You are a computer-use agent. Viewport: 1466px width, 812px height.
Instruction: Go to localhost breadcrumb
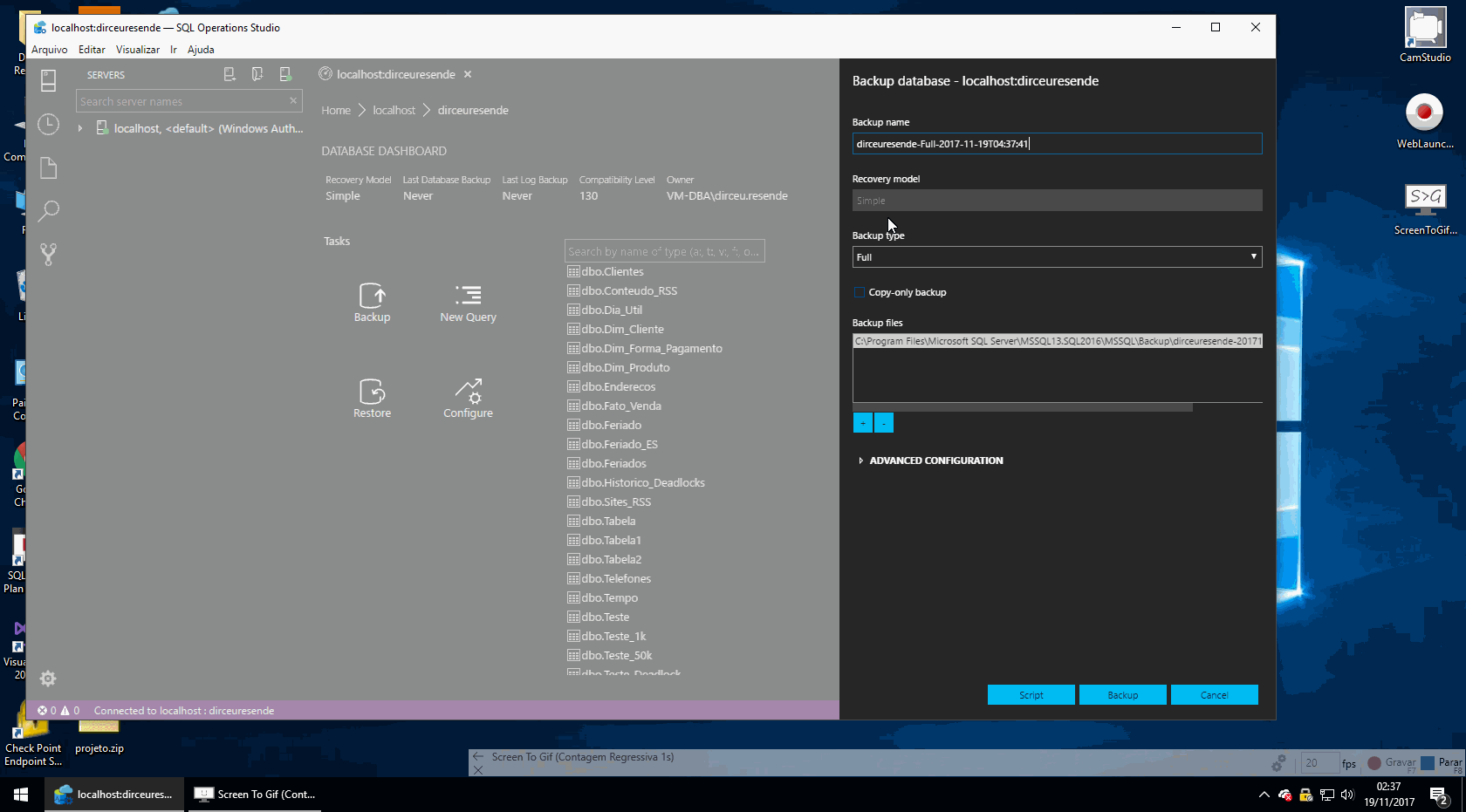(394, 111)
